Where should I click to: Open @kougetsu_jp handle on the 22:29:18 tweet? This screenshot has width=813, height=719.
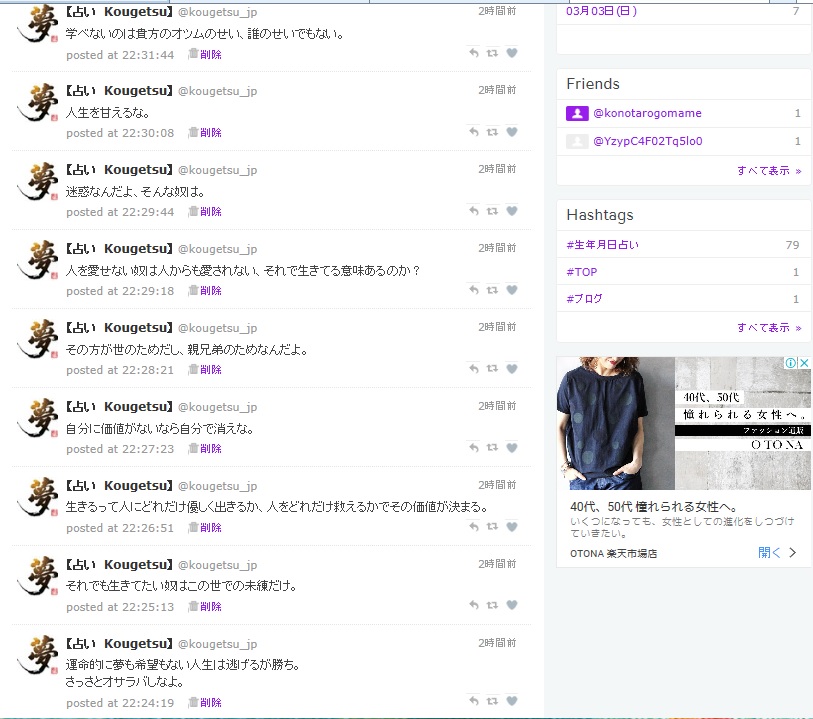click(218, 249)
